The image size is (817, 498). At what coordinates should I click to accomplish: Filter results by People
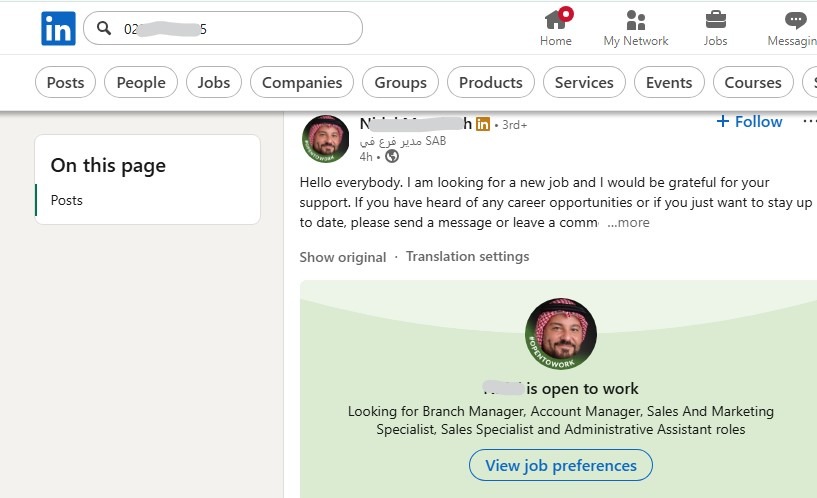point(141,82)
